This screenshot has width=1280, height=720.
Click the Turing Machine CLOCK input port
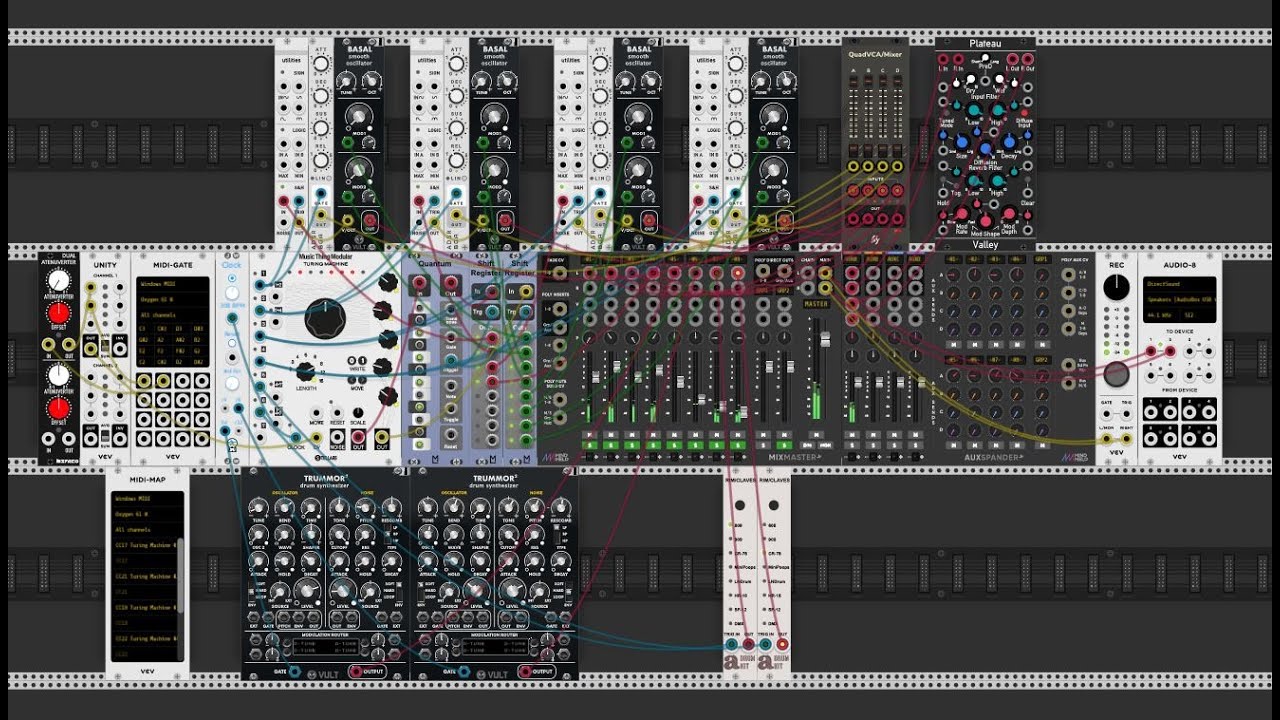296,437
